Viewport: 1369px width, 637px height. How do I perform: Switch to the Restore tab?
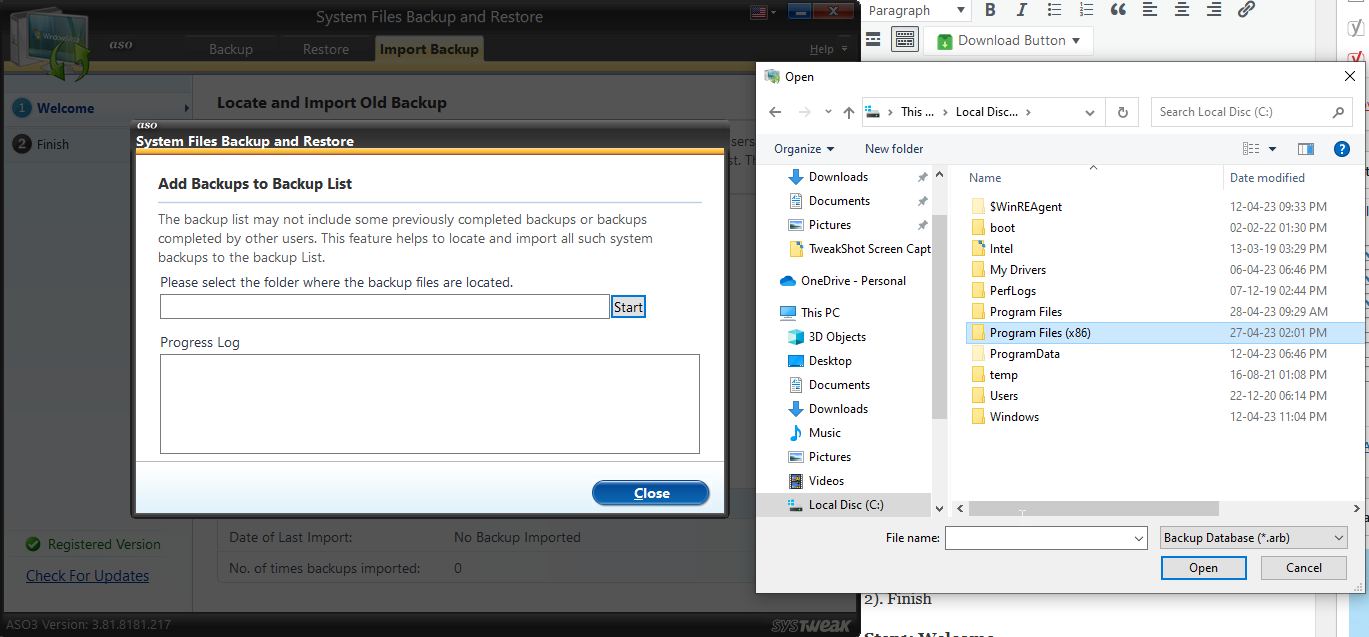pos(326,49)
